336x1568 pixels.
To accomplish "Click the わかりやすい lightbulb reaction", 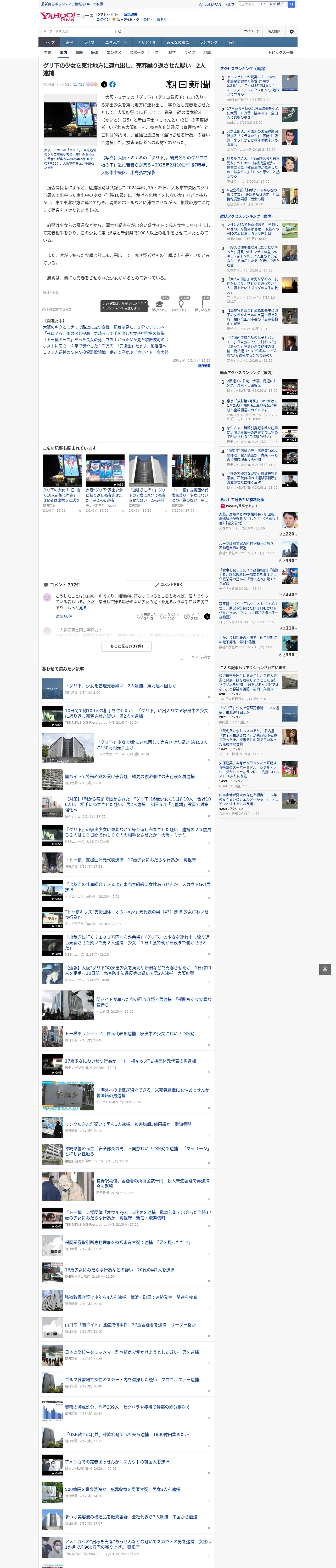I will coord(181,304).
